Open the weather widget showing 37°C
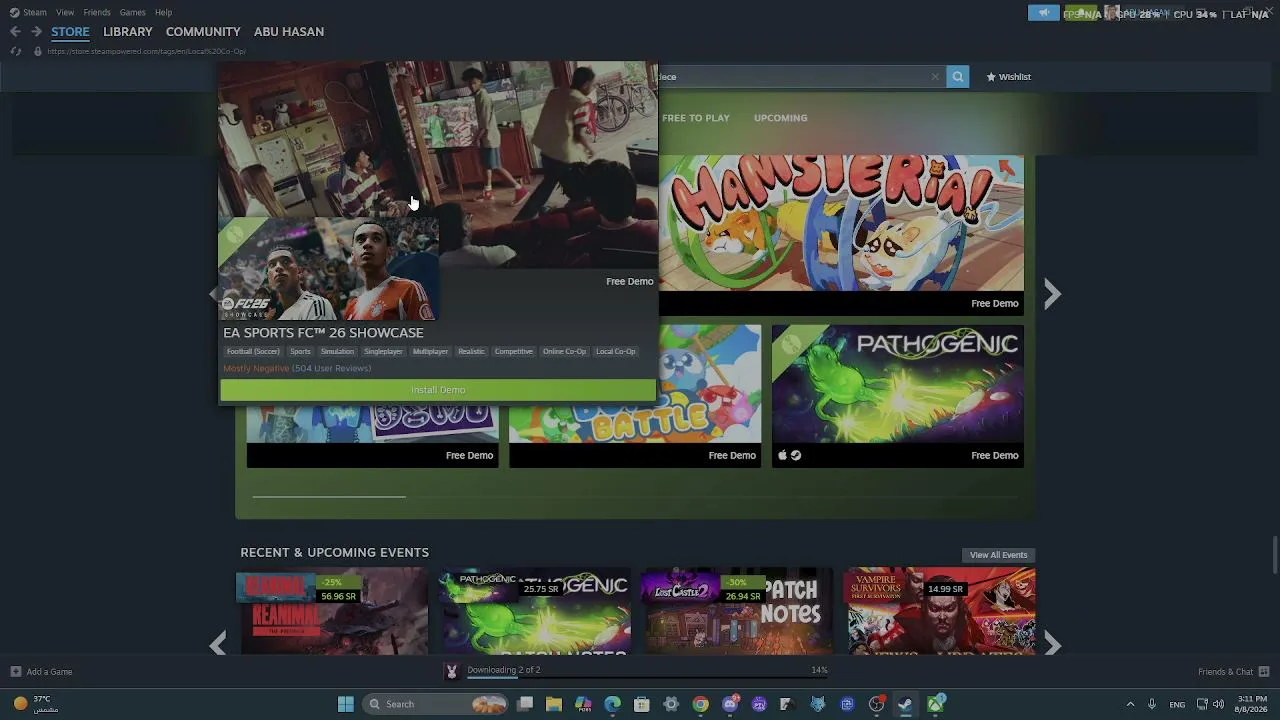Viewport: 1280px width, 720px height. [x=36, y=704]
